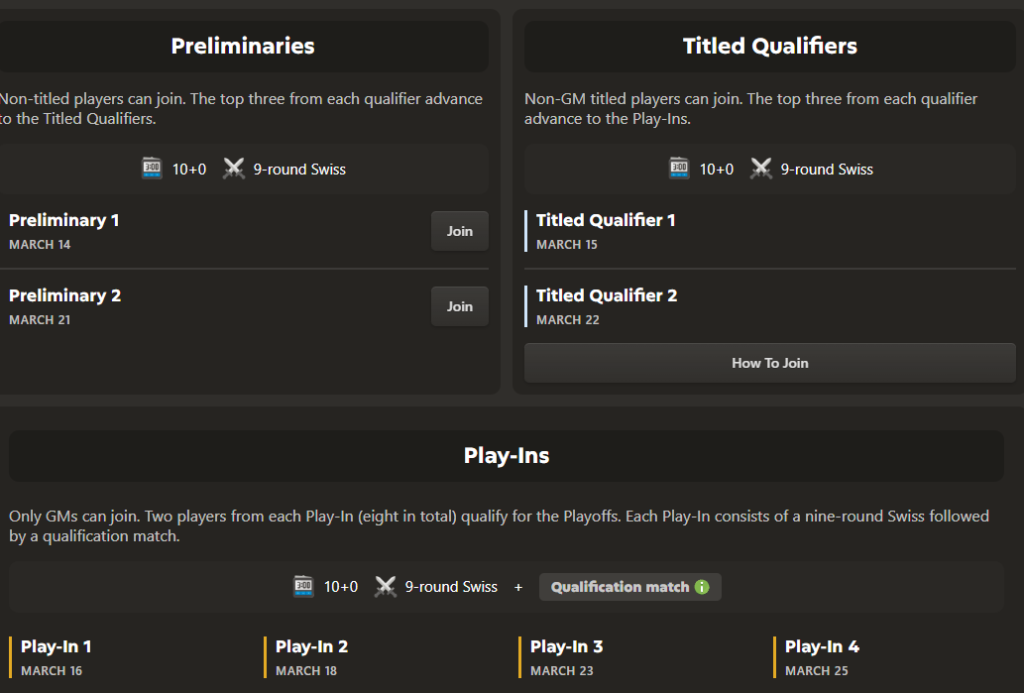Viewport: 1024px width, 693px height.
Task: Click the green info icon on Qualification match
Action: click(x=702, y=587)
